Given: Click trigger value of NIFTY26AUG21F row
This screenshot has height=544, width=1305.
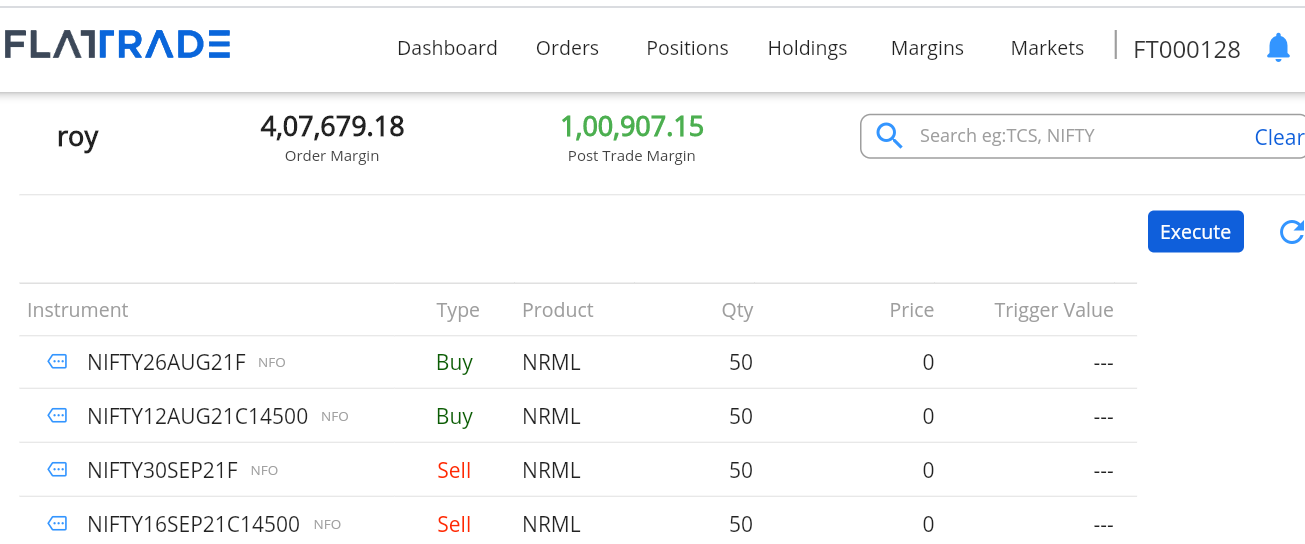Looking at the screenshot, I should [1103, 363].
